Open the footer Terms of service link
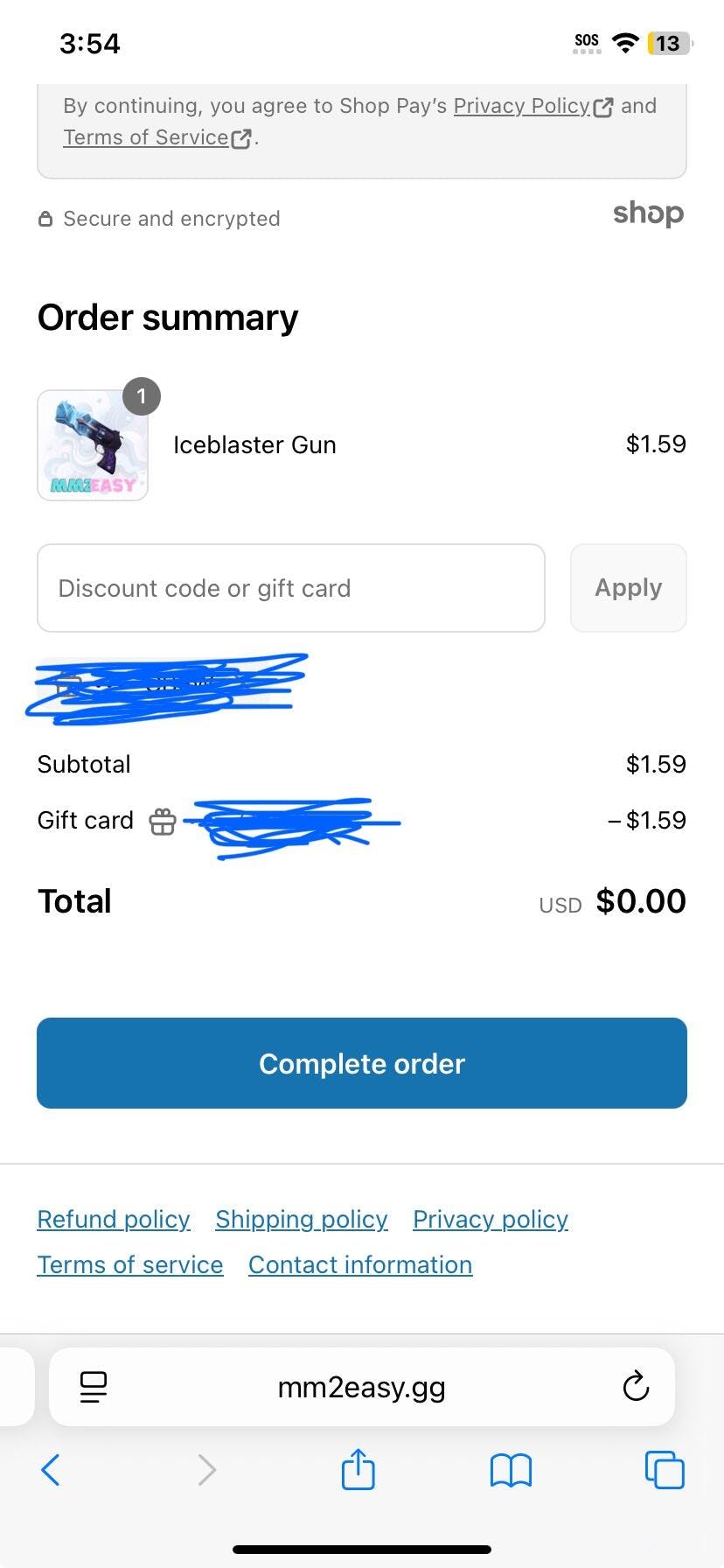 click(130, 1265)
